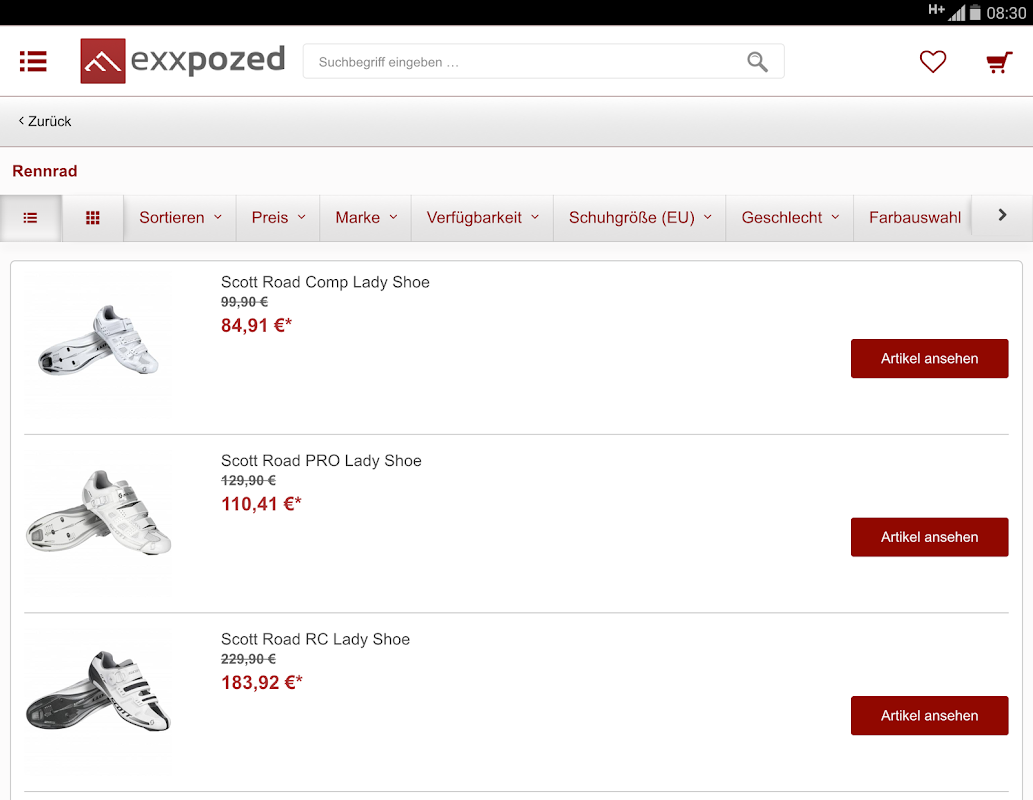Switch to list view layout

point(31,218)
